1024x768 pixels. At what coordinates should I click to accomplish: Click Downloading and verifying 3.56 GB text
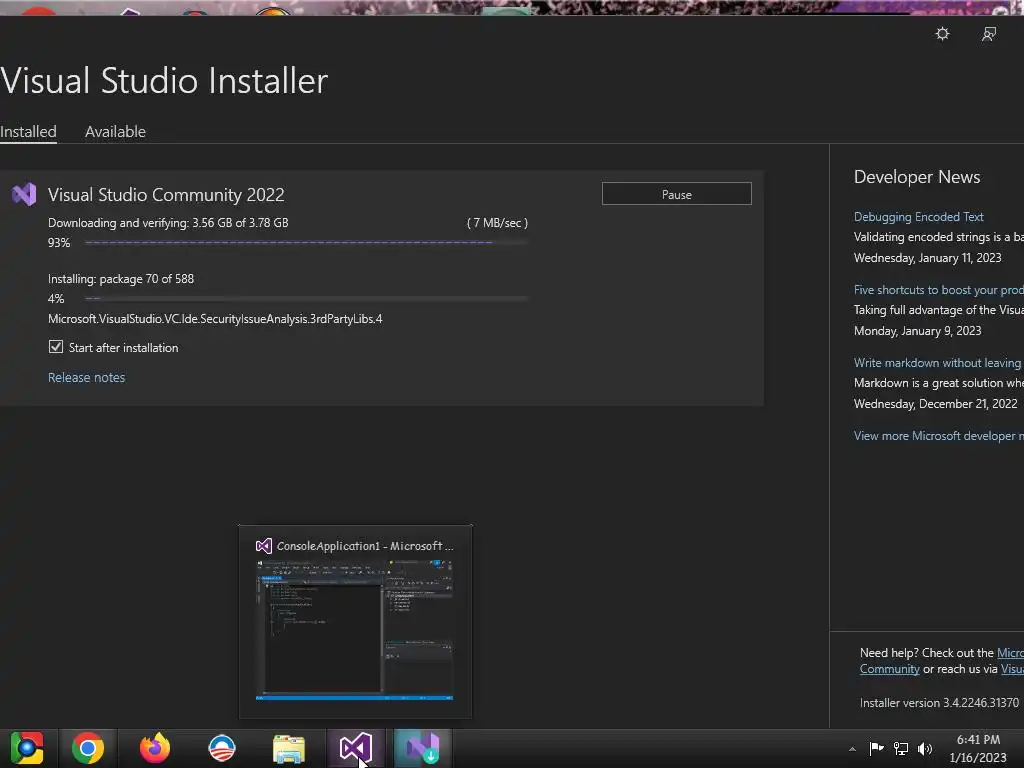pyautogui.click(x=168, y=223)
